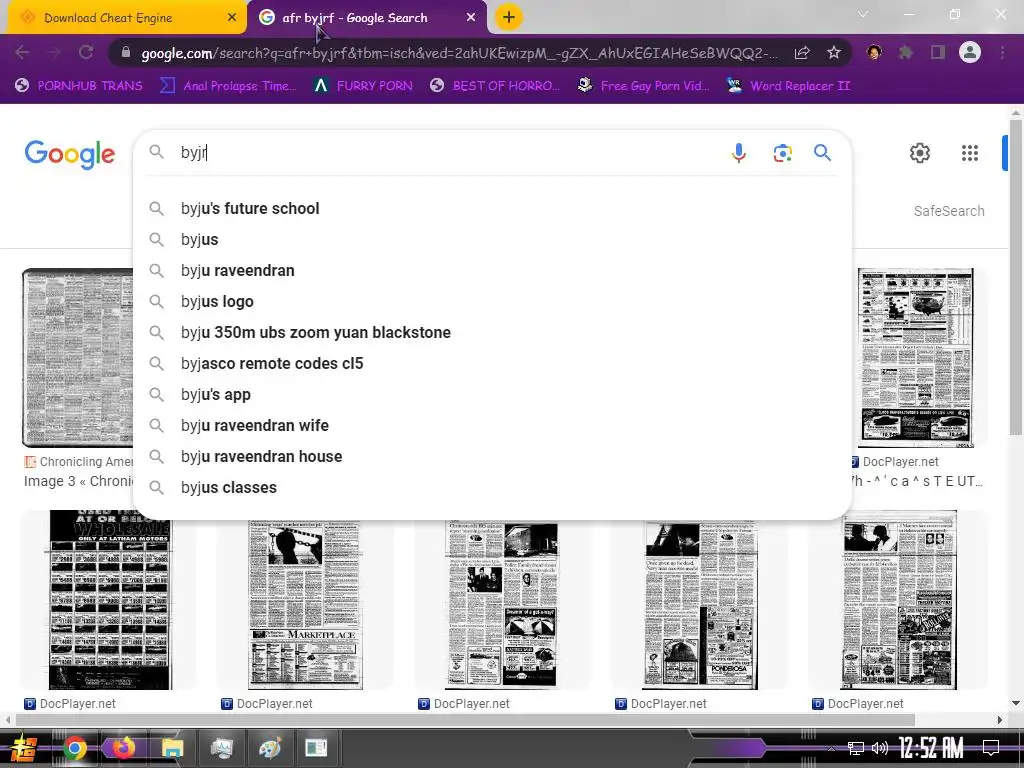Toggle the Chrome side panel
Viewport: 1024px width, 768px height.
click(938, 52)
